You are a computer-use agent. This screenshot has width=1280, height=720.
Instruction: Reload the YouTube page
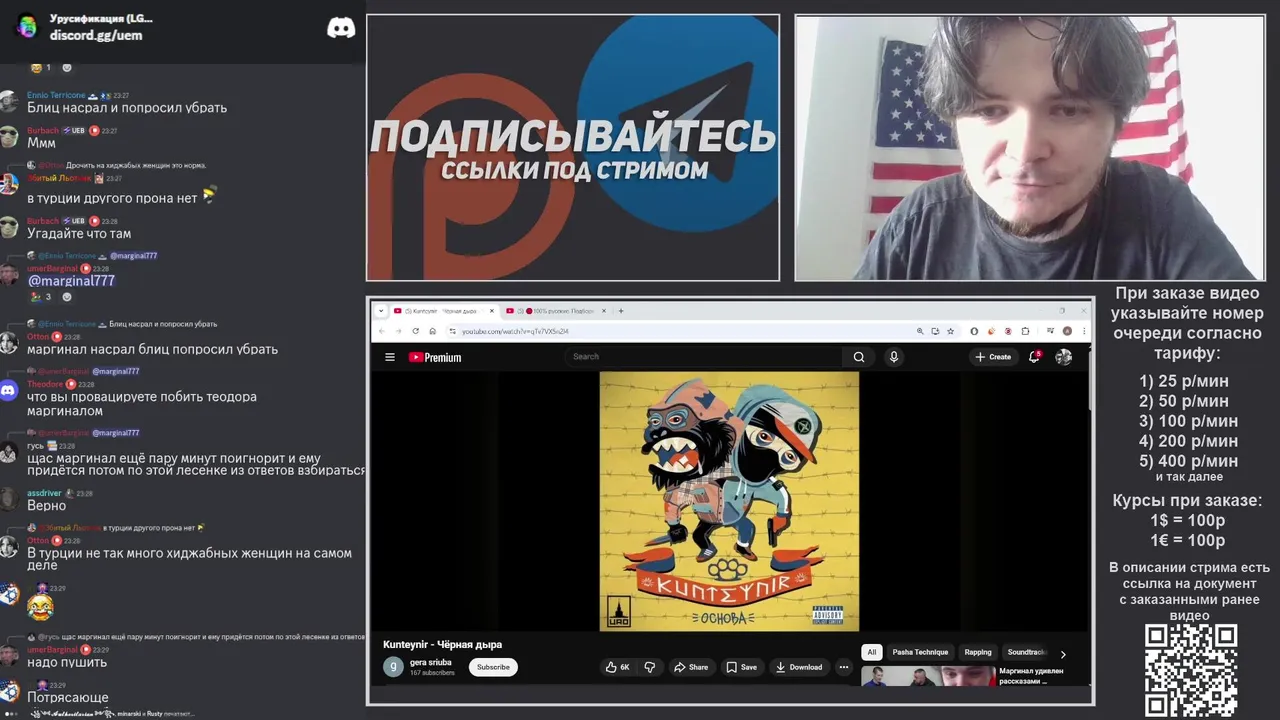(414, 331)
